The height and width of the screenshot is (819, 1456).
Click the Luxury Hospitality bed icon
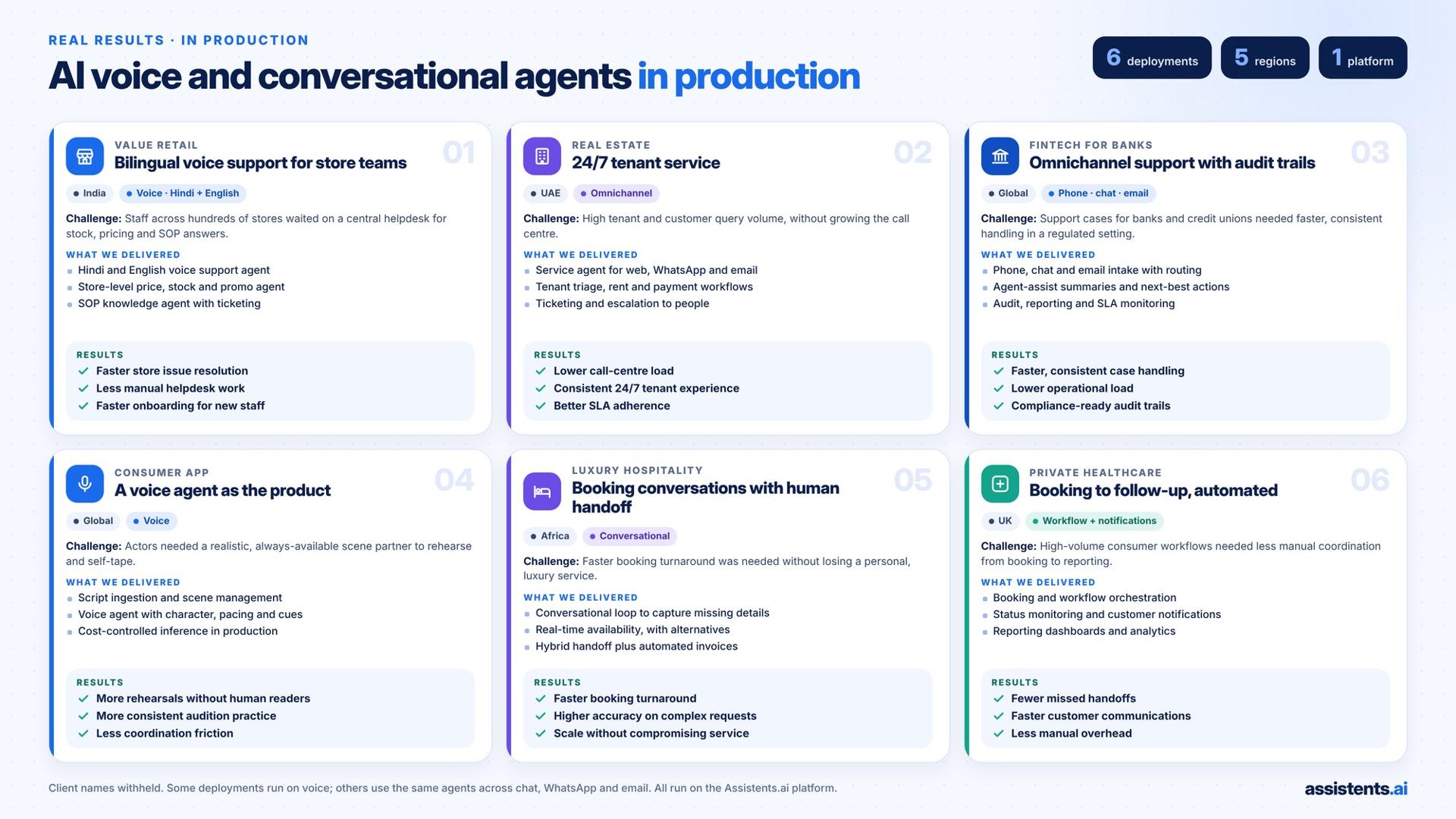tap(542, 491)
